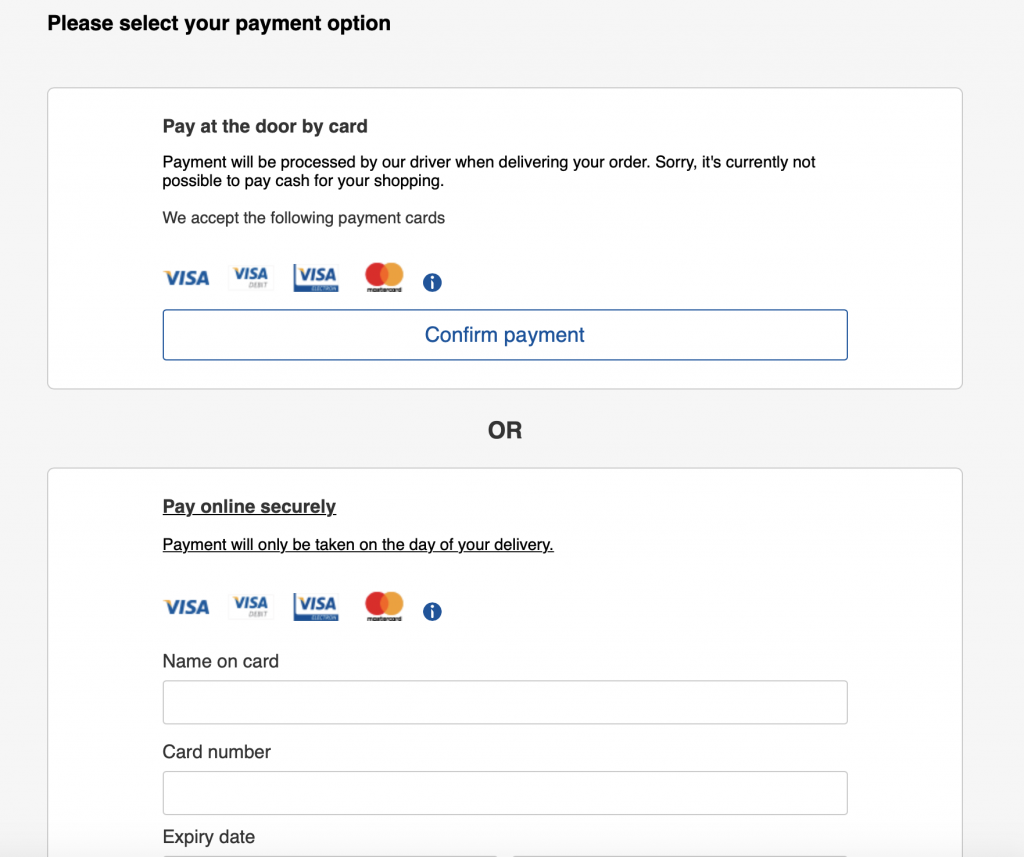
Task: Click the Mastercard logo under Pay online securely
Action: (x=384, y=607)
